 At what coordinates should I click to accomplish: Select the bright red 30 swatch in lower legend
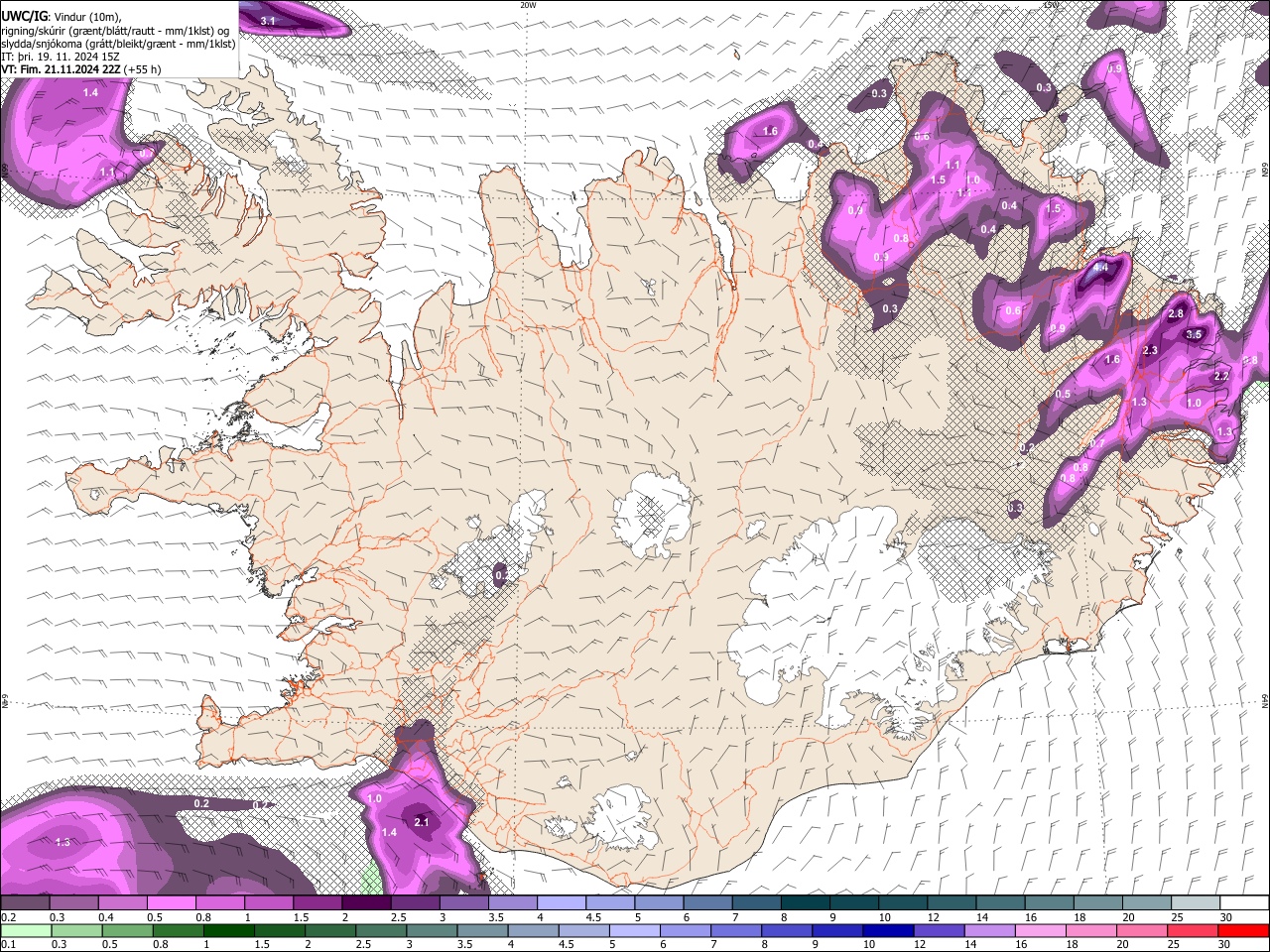click(x=1244, y=930)
